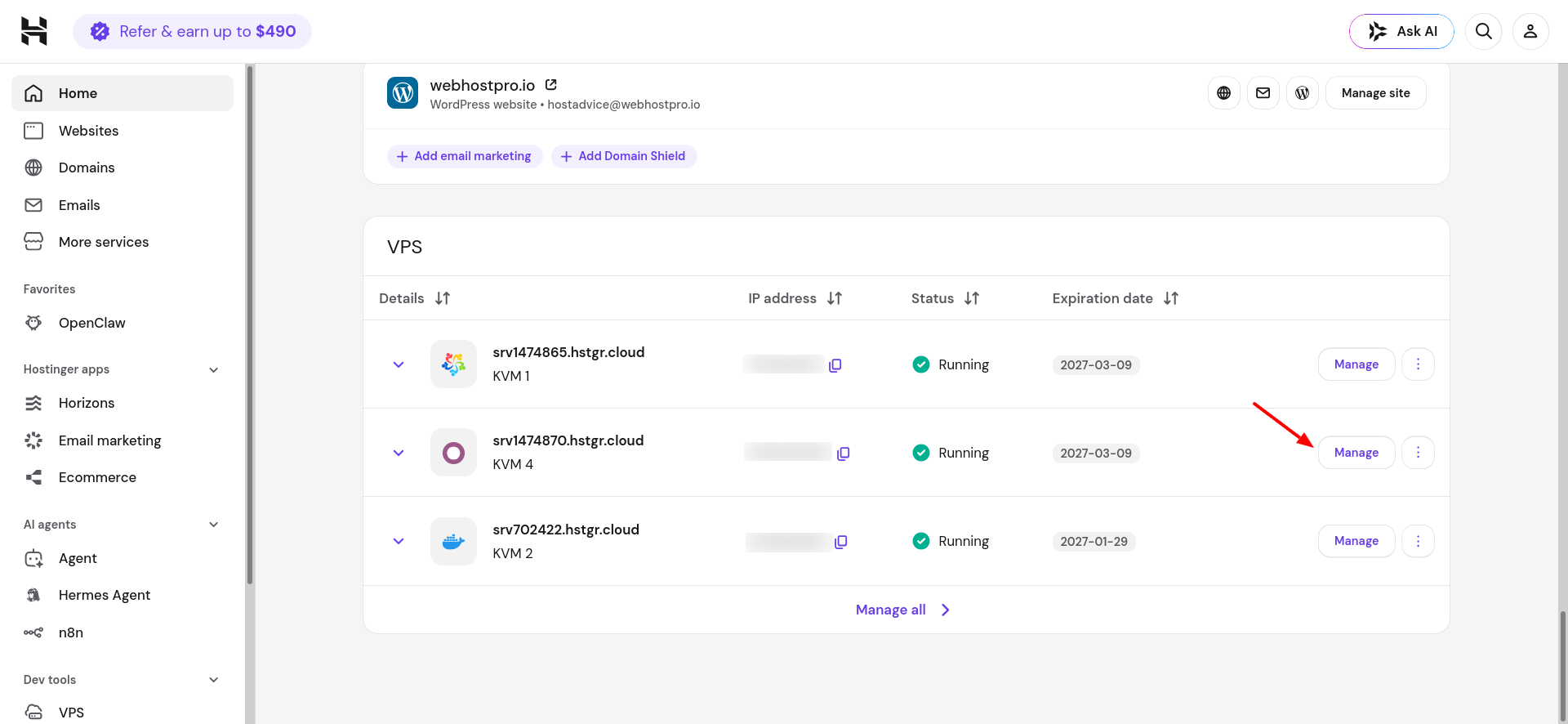
Task: Click Add Domain Shield
Action: click(624, 156)
